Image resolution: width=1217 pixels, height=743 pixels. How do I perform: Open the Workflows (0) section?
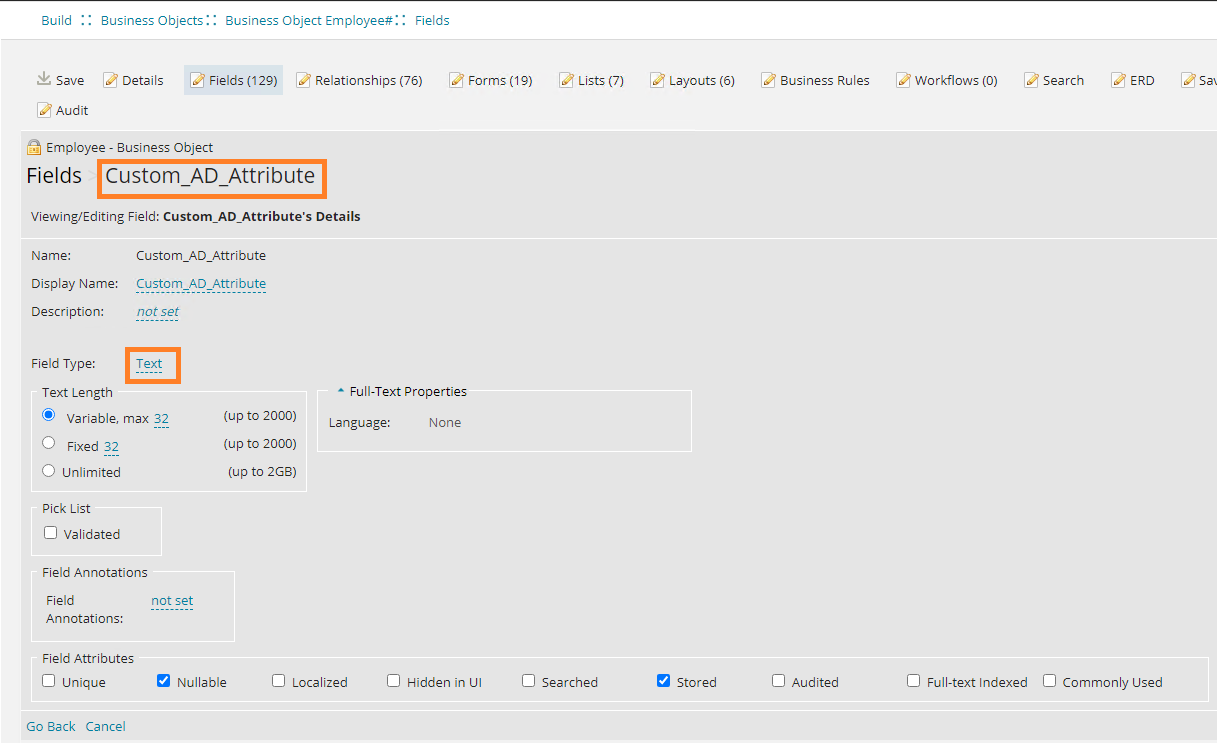pyautogui.click(x=946, y=79)
